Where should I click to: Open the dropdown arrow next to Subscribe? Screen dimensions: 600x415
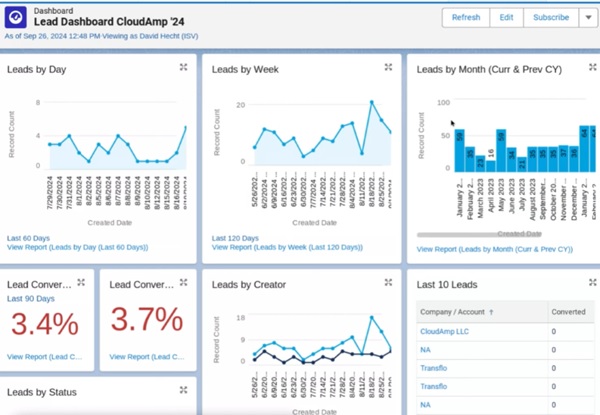coord(587,17)
